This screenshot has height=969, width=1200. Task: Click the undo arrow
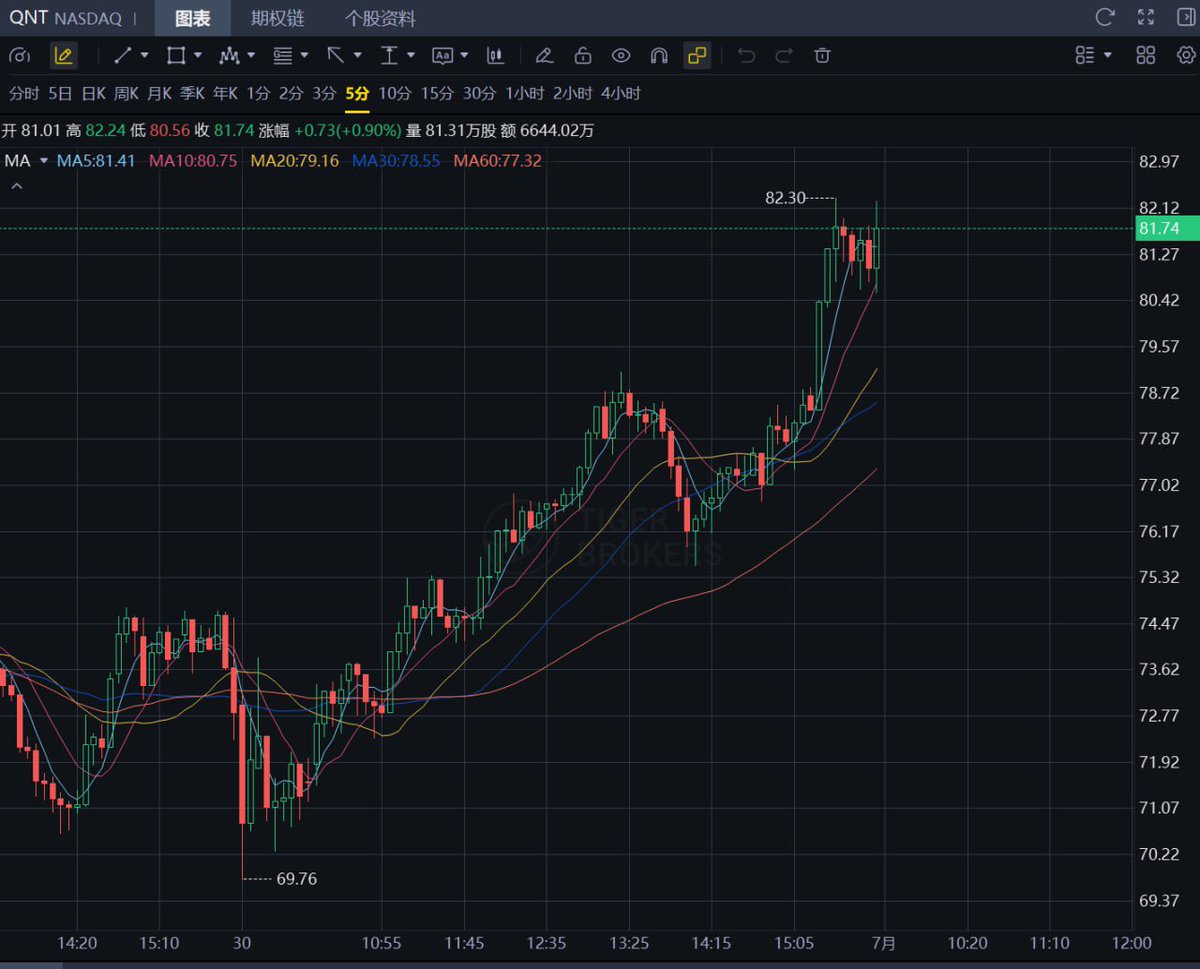pos(746,56)
